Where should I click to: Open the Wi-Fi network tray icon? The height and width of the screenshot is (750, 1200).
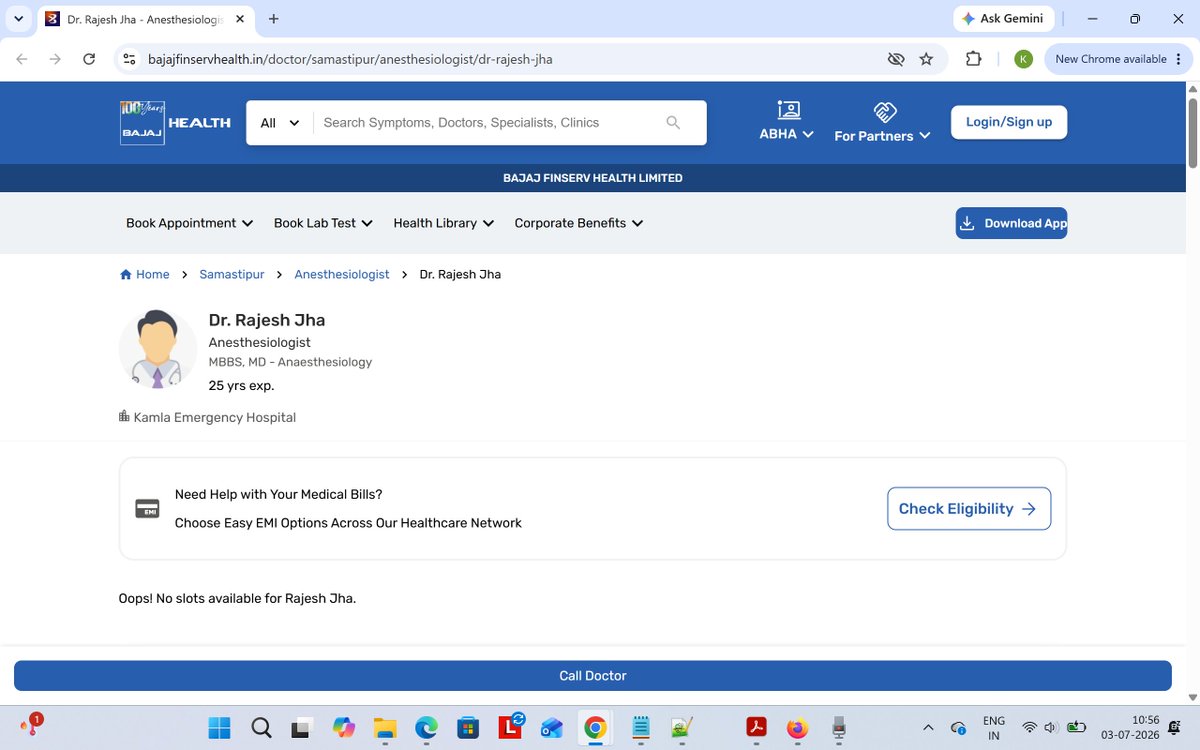1029,727
